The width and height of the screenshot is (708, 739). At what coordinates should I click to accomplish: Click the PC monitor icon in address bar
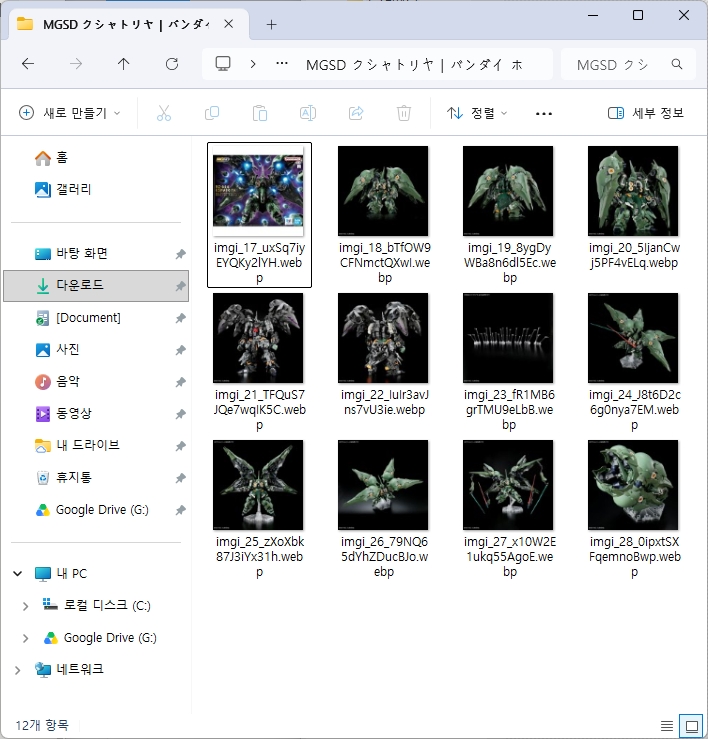[x=223, y=64]
